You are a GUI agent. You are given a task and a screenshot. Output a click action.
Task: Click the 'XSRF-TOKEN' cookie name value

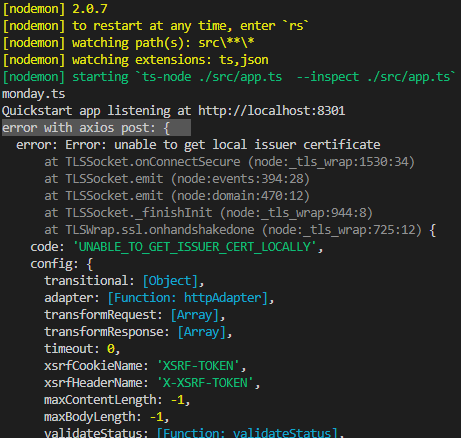(198, 366)
